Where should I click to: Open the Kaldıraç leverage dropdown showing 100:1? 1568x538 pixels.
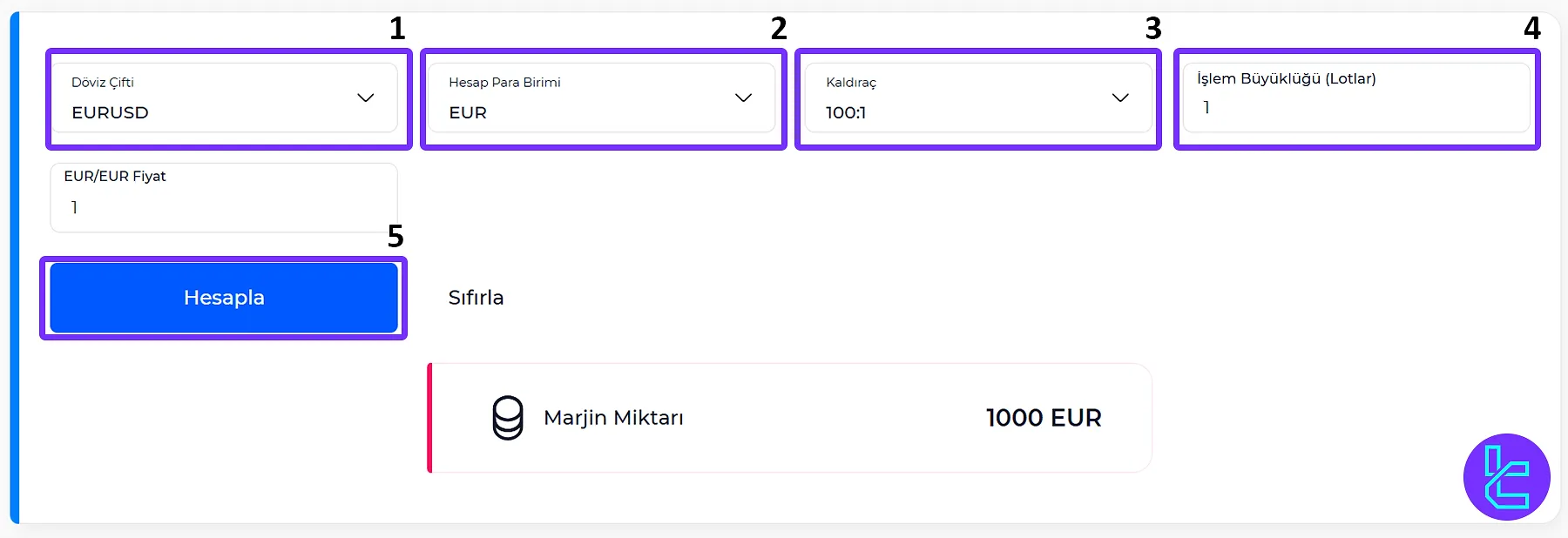click(977, 98)
